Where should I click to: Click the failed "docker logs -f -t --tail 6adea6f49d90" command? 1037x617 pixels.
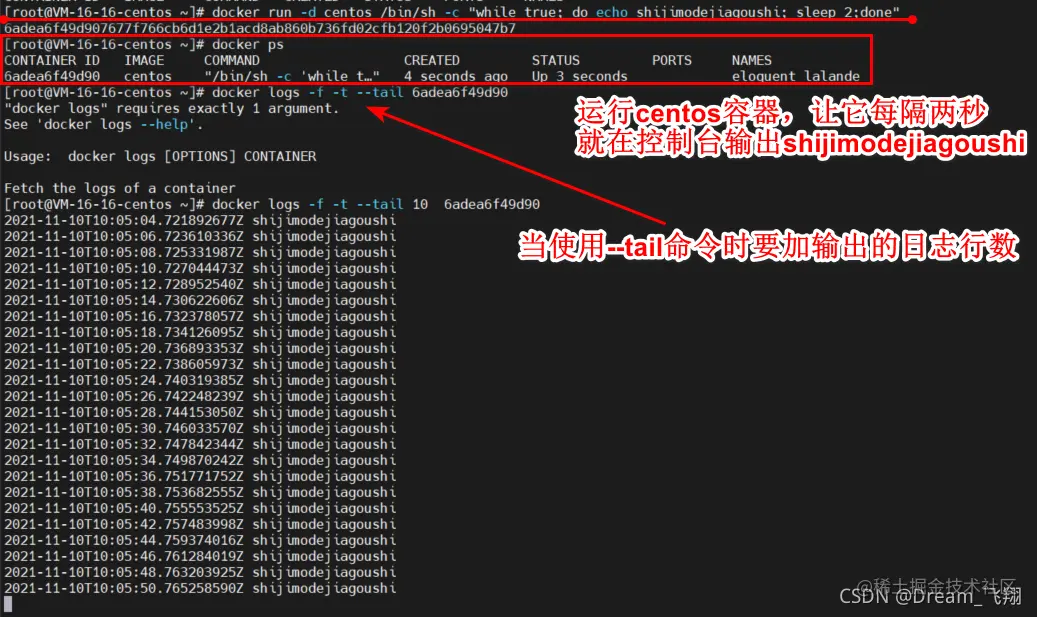pyautogui.click(x=360, y=93)
